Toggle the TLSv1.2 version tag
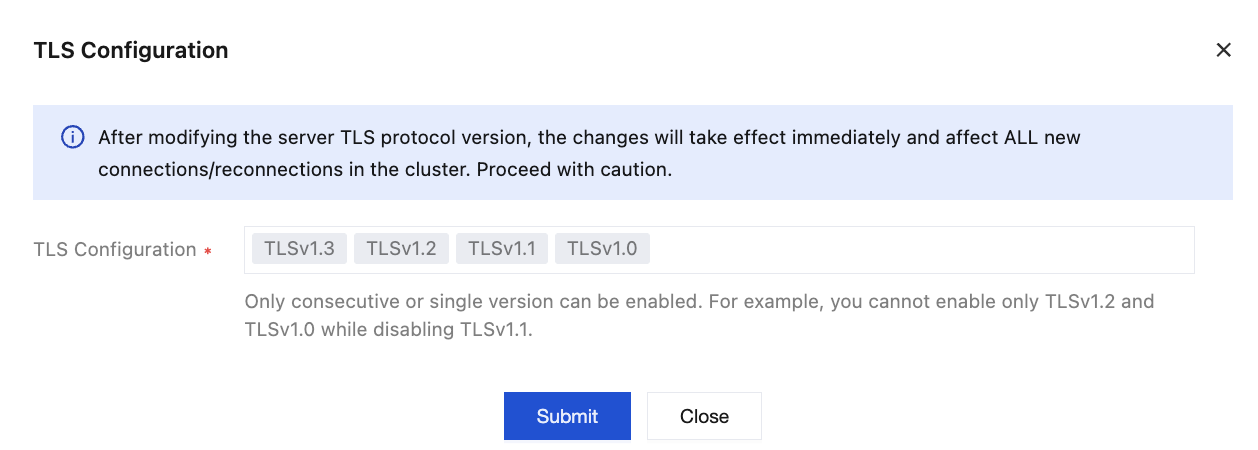This screenshot has height=450, width=1258. [x=401, y=249]
